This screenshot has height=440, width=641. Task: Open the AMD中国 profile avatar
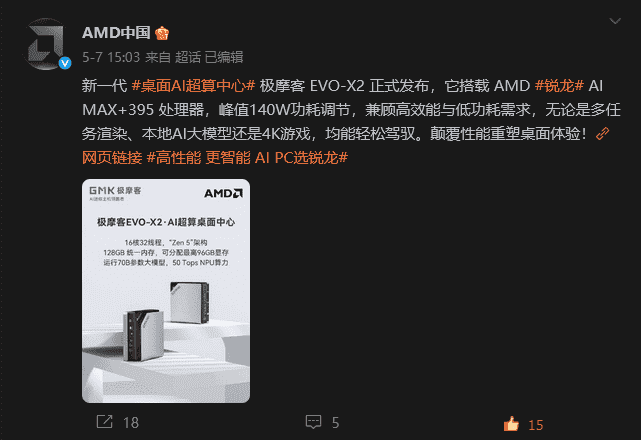[45, 43]
